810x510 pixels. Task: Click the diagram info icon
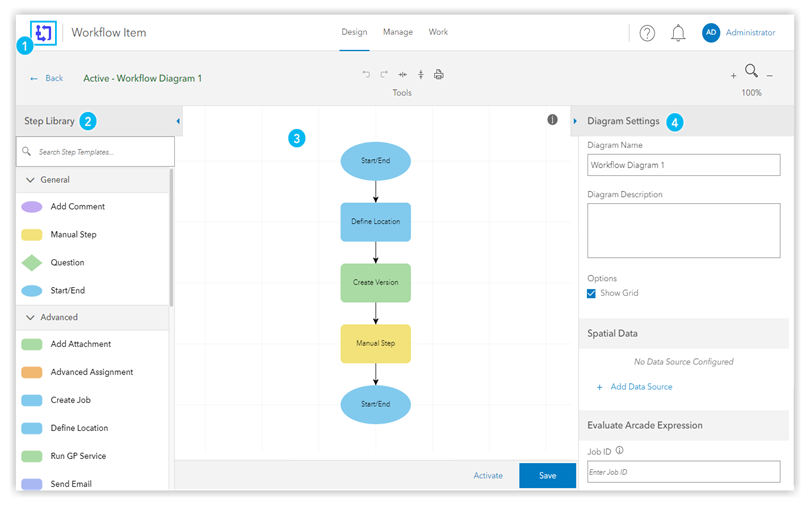pos(552,120)
